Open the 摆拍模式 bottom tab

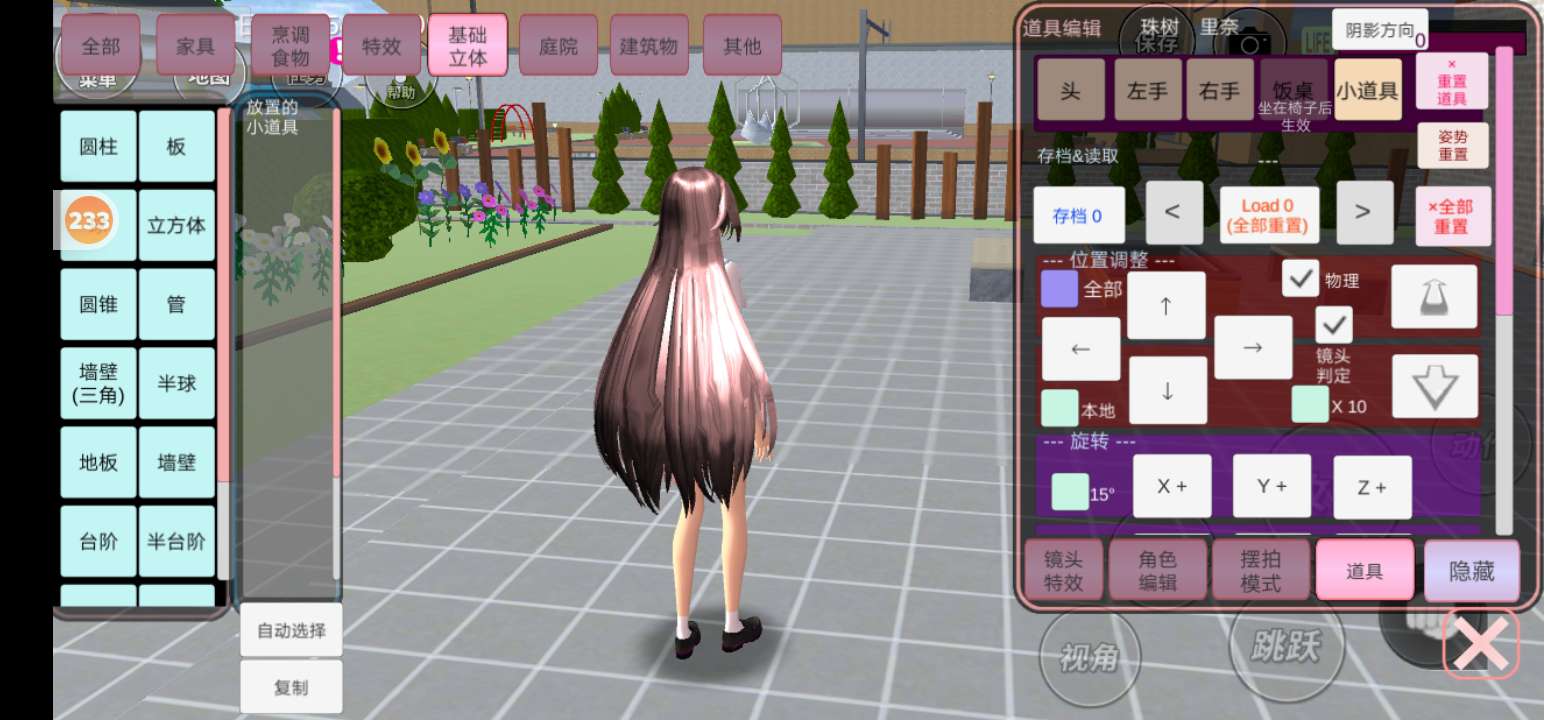pos(1260,571)
